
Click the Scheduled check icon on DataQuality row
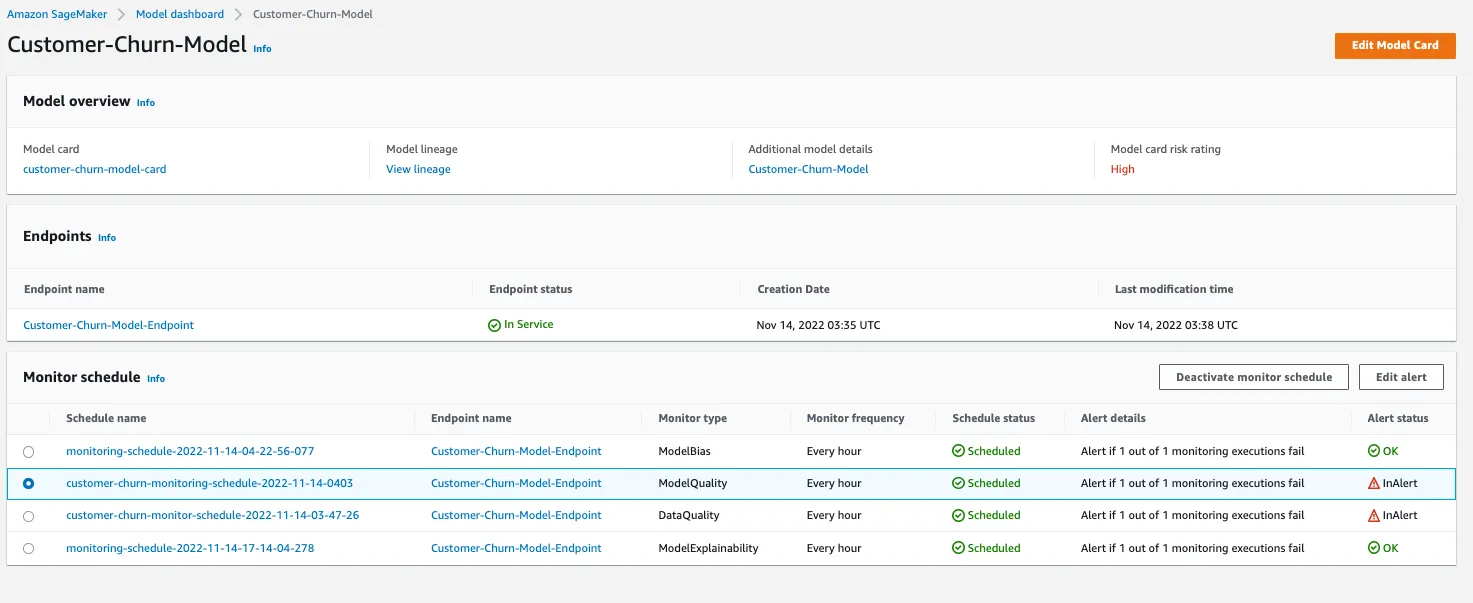(x=957, y=515)
